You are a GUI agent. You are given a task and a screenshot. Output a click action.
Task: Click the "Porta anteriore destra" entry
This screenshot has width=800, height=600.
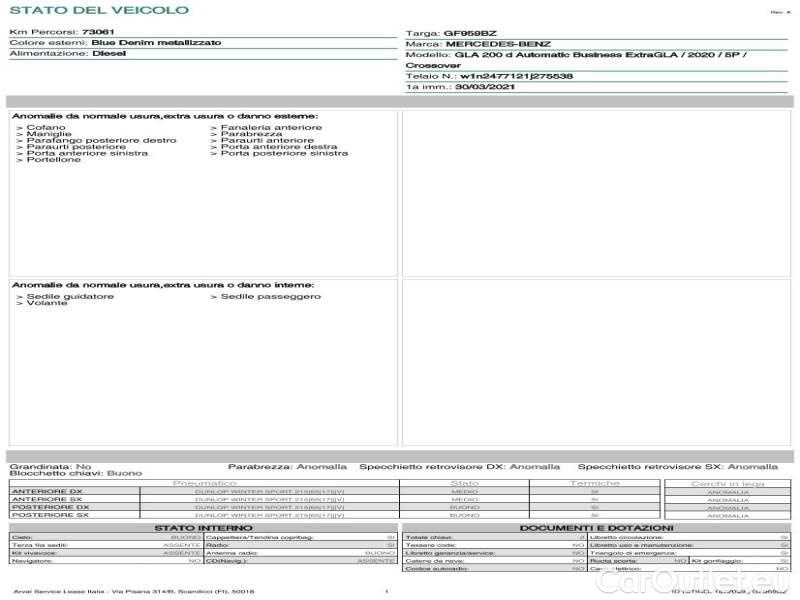click(x=279, y=146)
